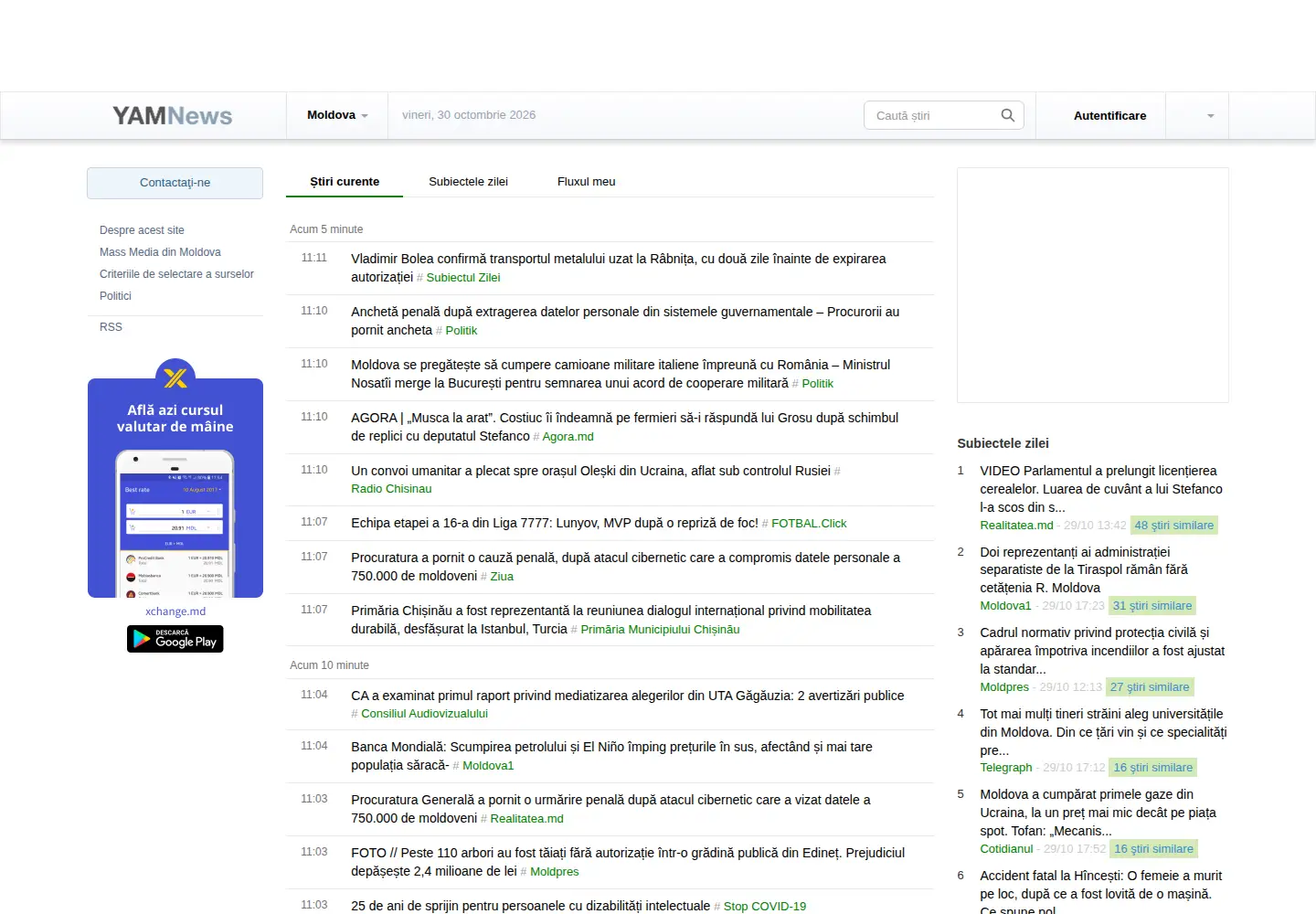
Task: Open Criteriile de selectare a surselor
Action: pyautogui.click(x=176, y=274)
